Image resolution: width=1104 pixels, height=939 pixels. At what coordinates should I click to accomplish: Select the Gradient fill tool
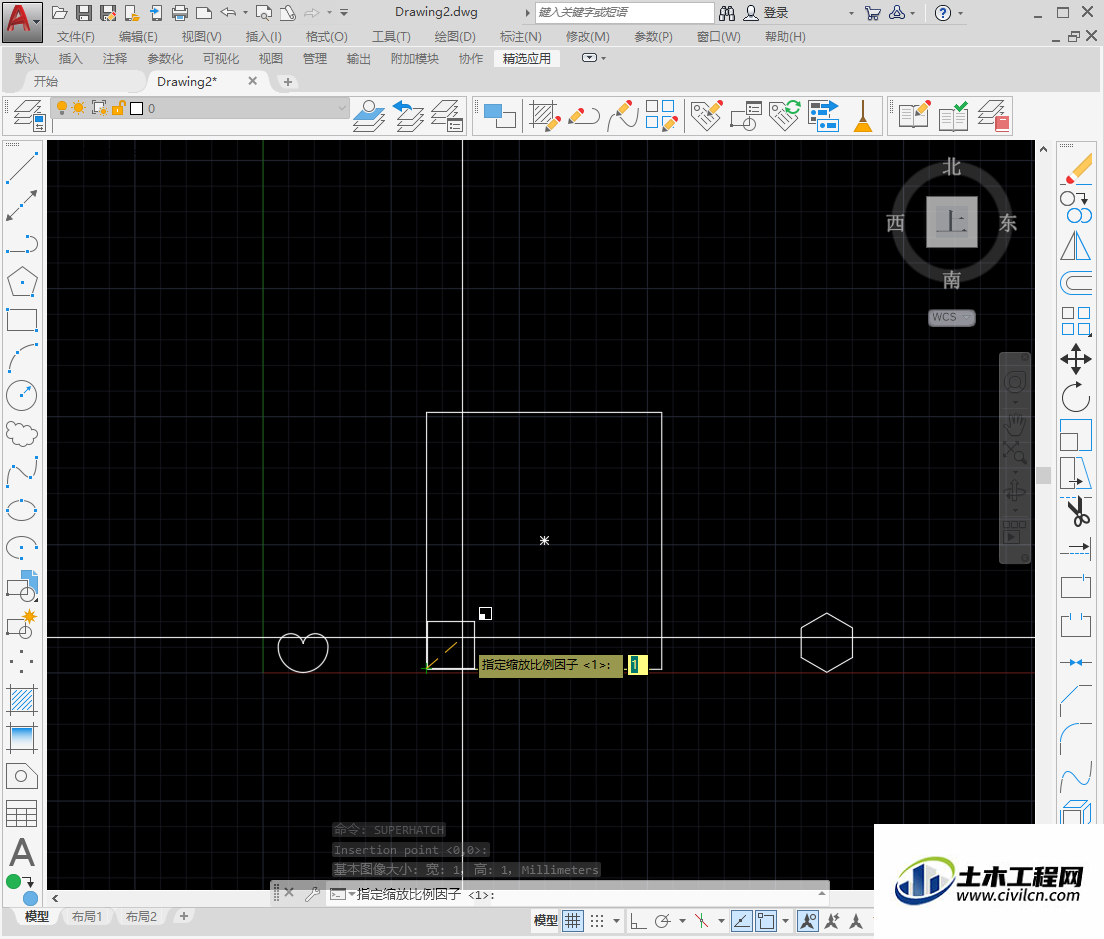coord(22,738)
